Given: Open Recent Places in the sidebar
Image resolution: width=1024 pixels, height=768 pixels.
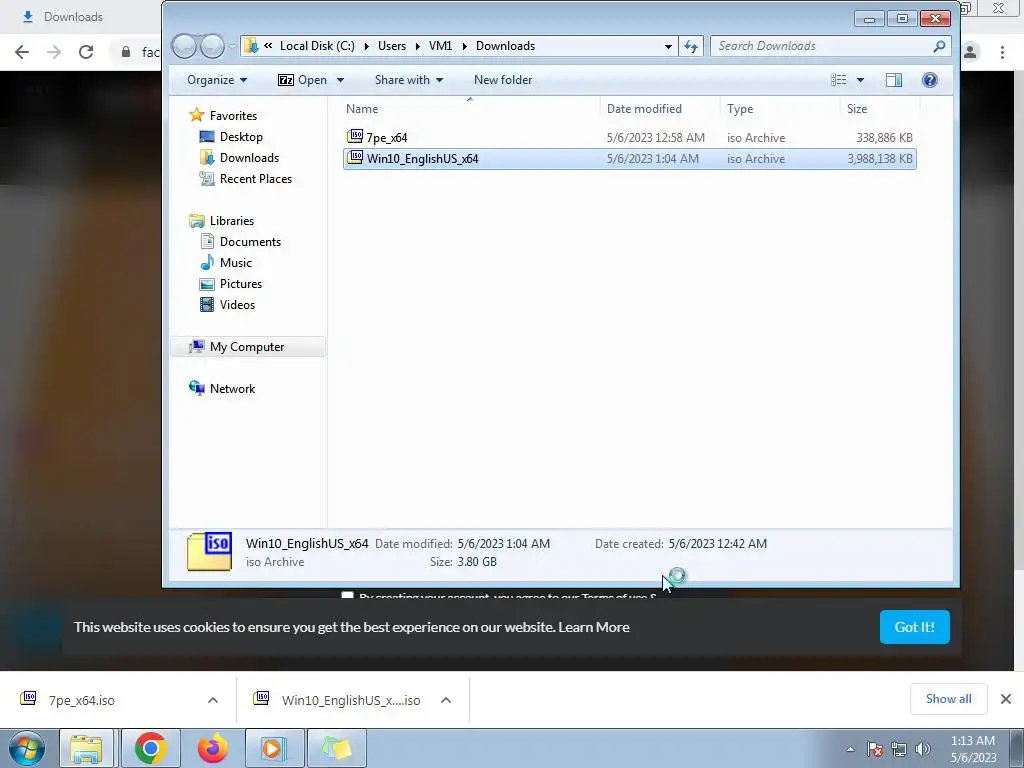Looking at the screenshot, I should coord(255,178).
